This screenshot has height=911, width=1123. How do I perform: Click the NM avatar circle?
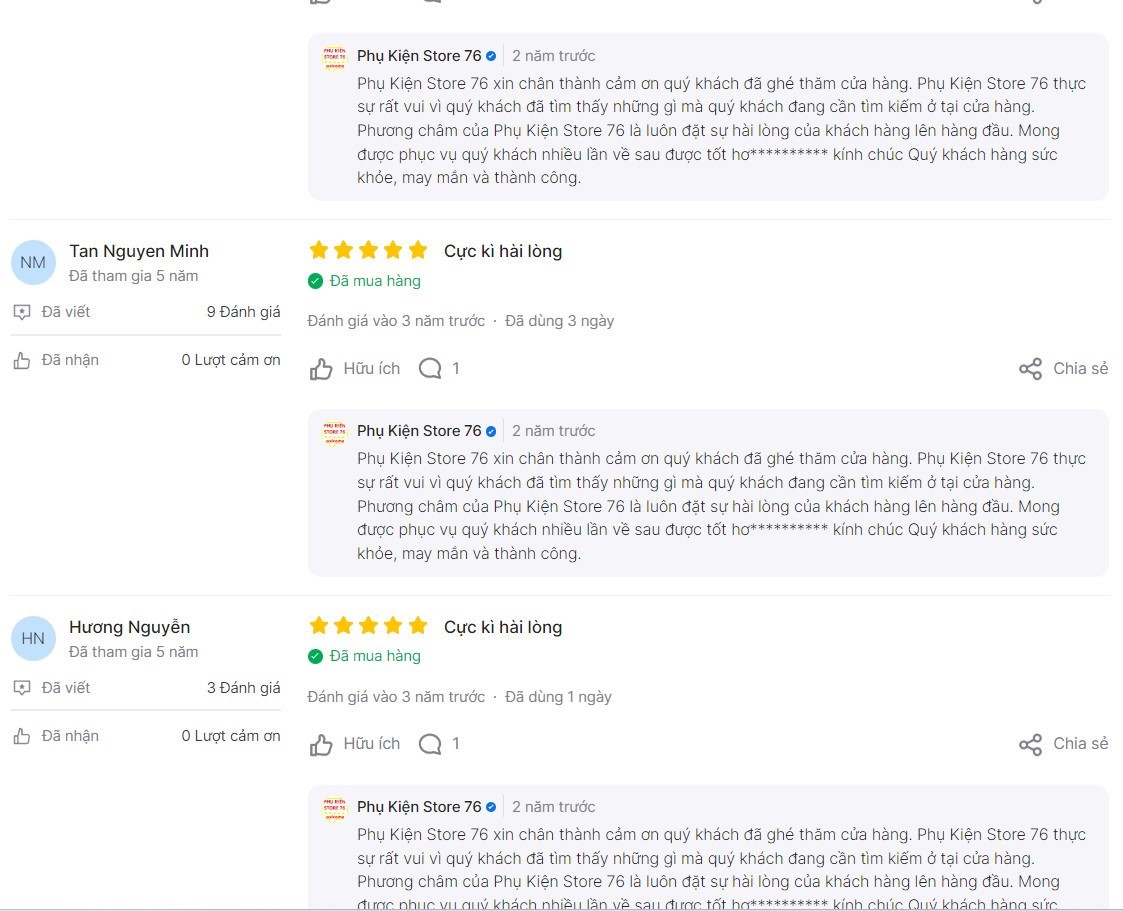[33, 263]
